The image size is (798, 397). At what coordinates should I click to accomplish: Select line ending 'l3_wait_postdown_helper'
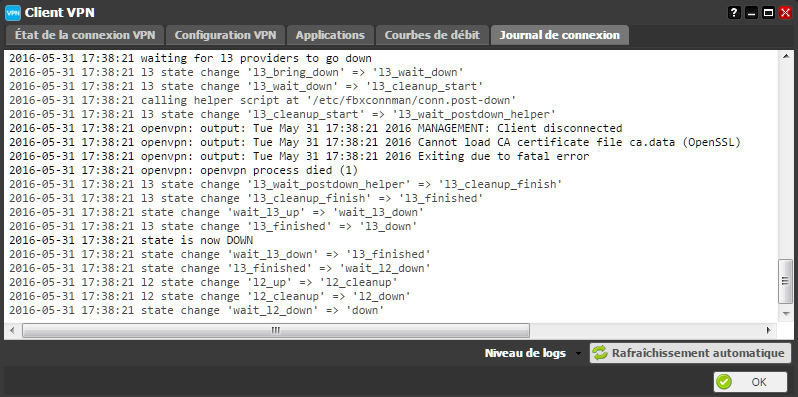[x=282, y=114]
